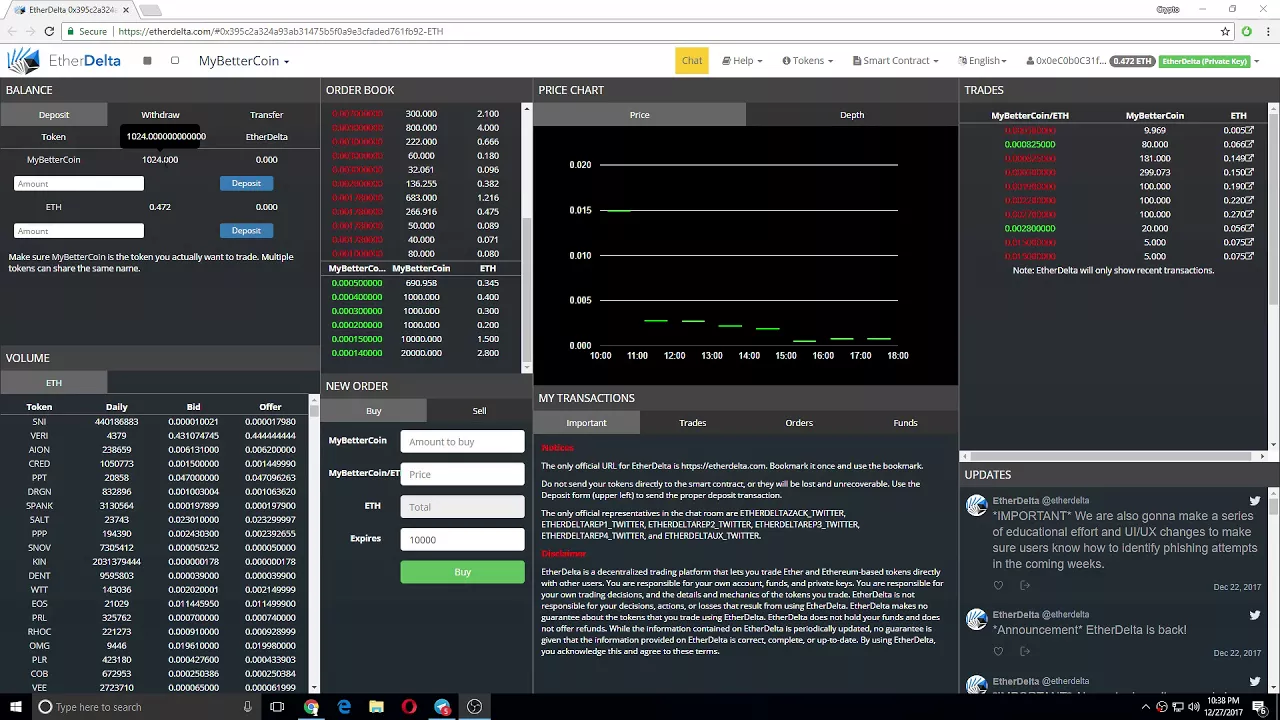Image resolution: width=1280 pixels, height=720 pixels.
Task: Open Chrome's three-dot menu
Action: [1266, 31]
